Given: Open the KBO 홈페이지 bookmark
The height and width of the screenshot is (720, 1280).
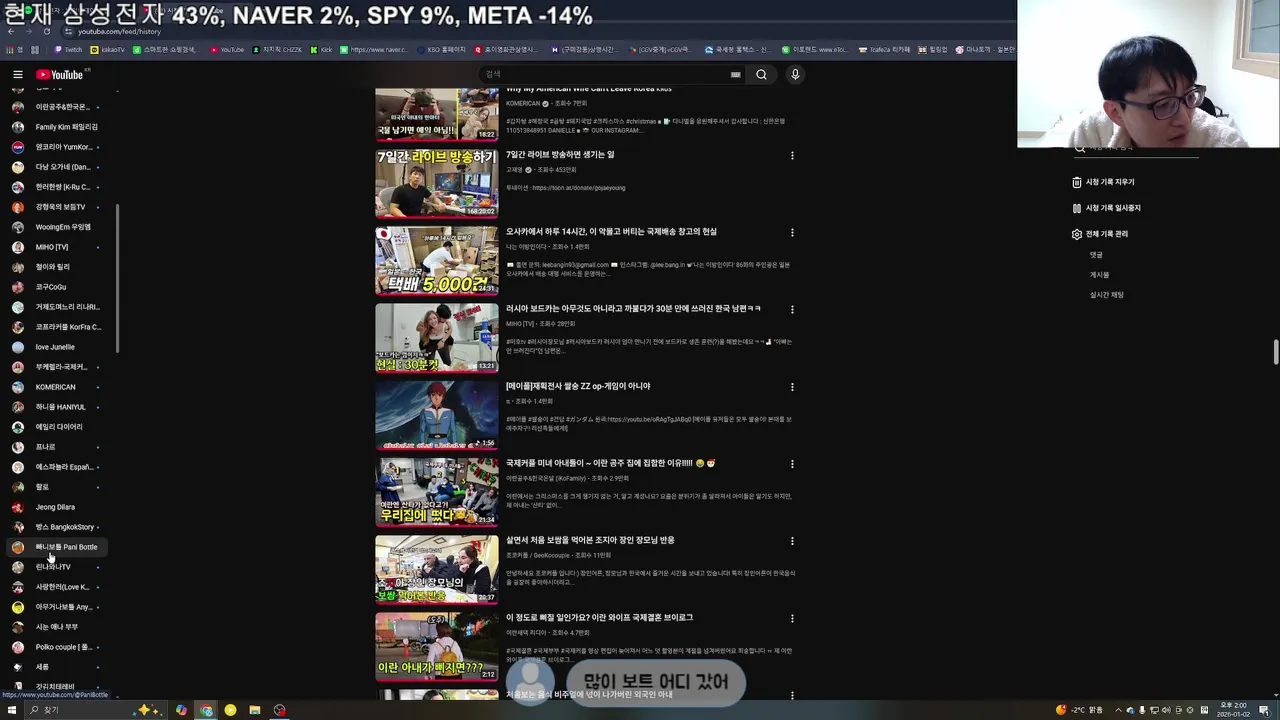Looking at the screenshot, I should [441, 49].
